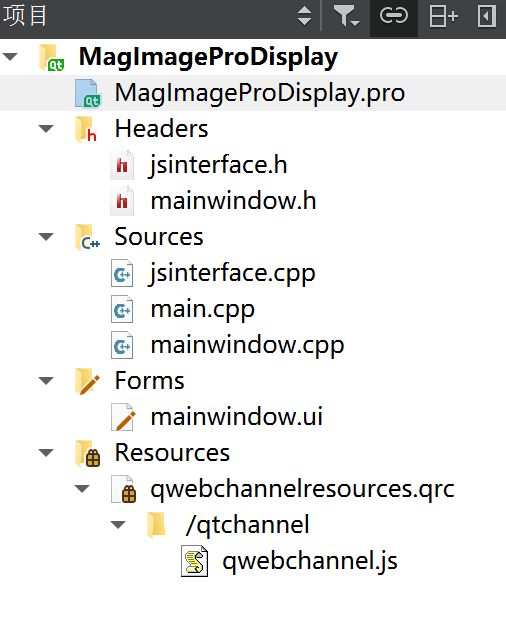
Task: Toggle synchronize with editor link icon
Action: [x=394, y=16]
